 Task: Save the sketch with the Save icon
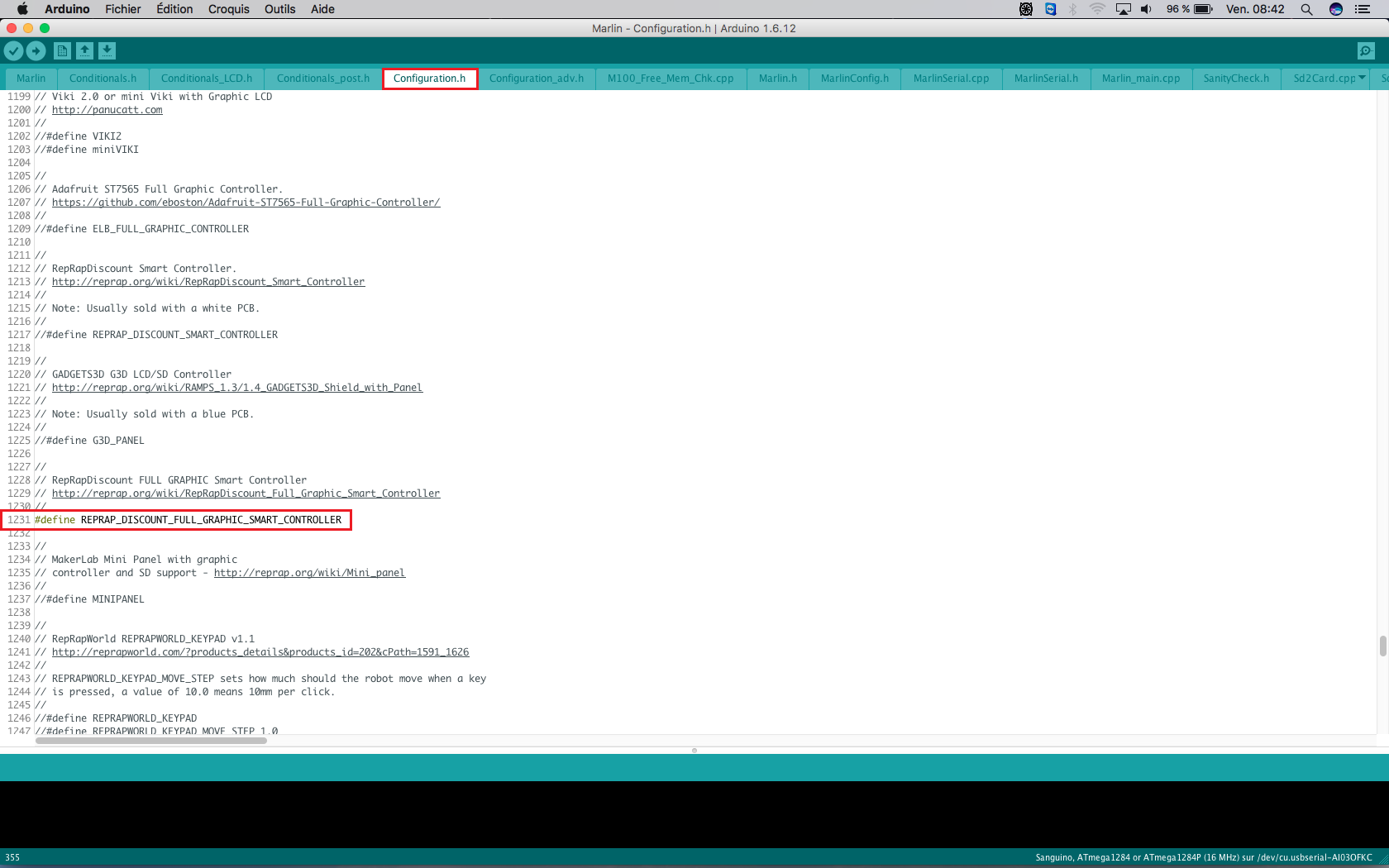pyautogui.click(x=107, y=51)
